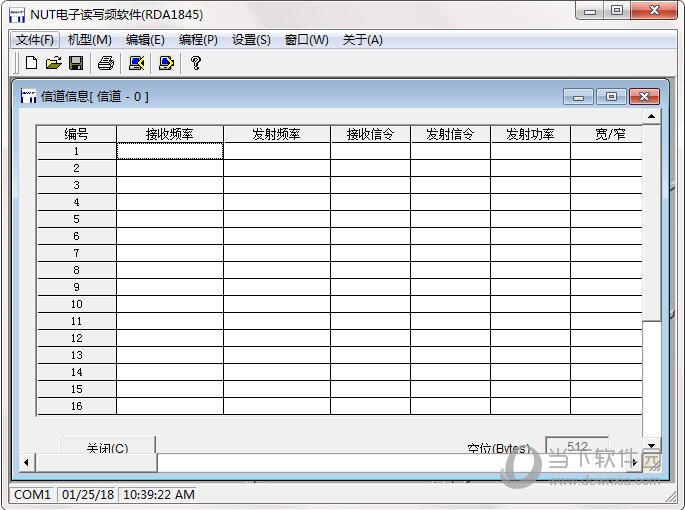This screenshot has height=510, width=685.
Task: Click the horizontal scrollbar right arrow
Action: pyautogui.click(x=635, y=462)
